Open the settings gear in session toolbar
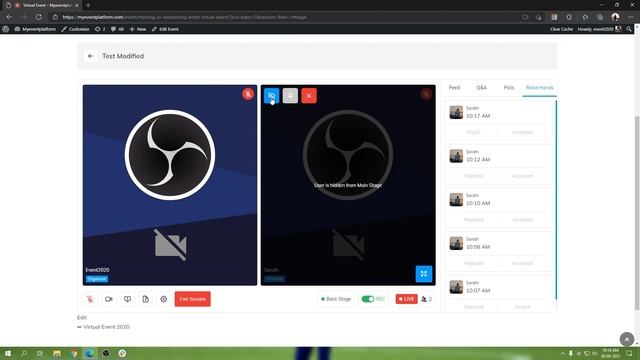This screenshot has width=640, height=360. pyautogui.click(x=164, y=299)
